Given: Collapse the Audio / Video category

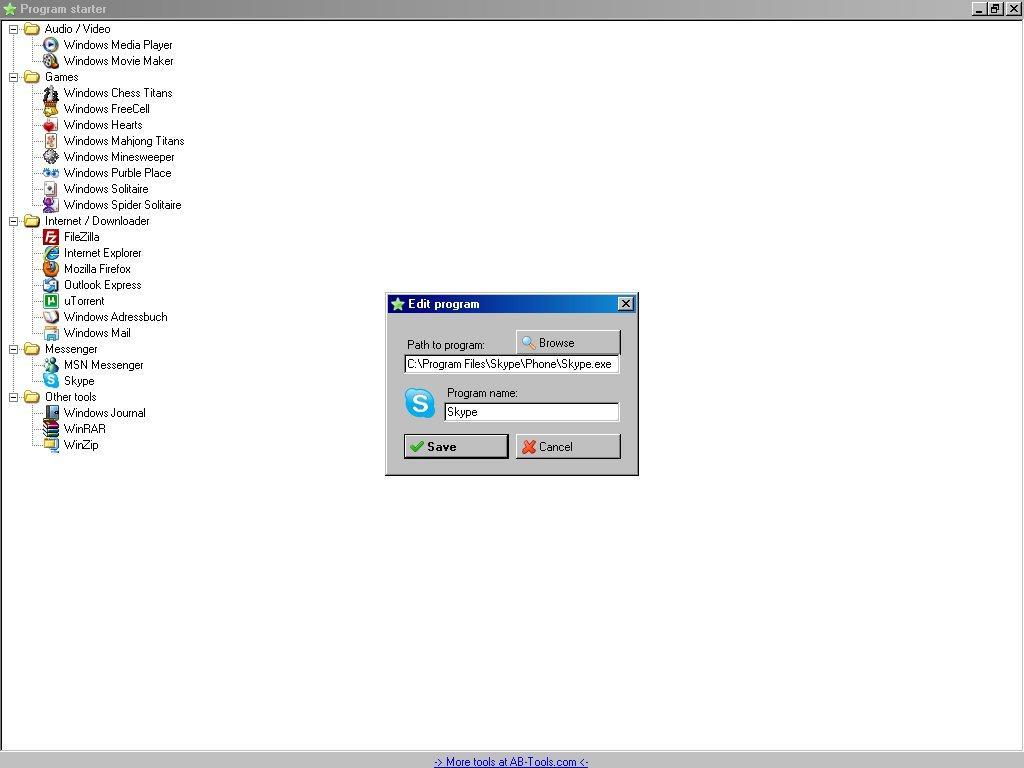Looking at the screenshot, I should 13,29.
